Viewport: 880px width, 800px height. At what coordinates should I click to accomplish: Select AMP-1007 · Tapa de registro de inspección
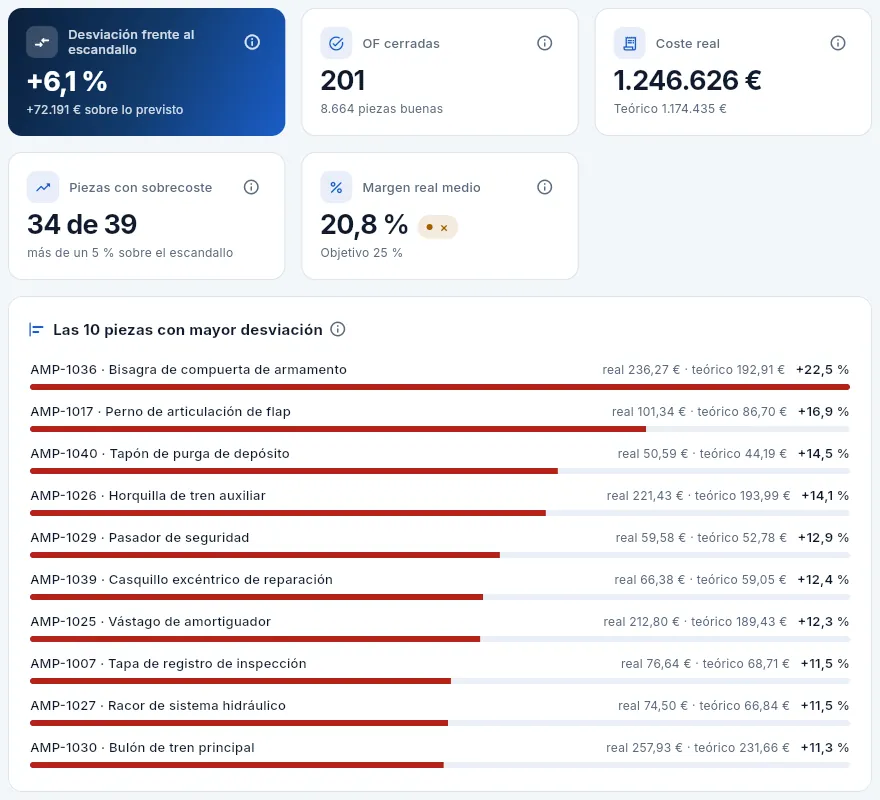168,664
